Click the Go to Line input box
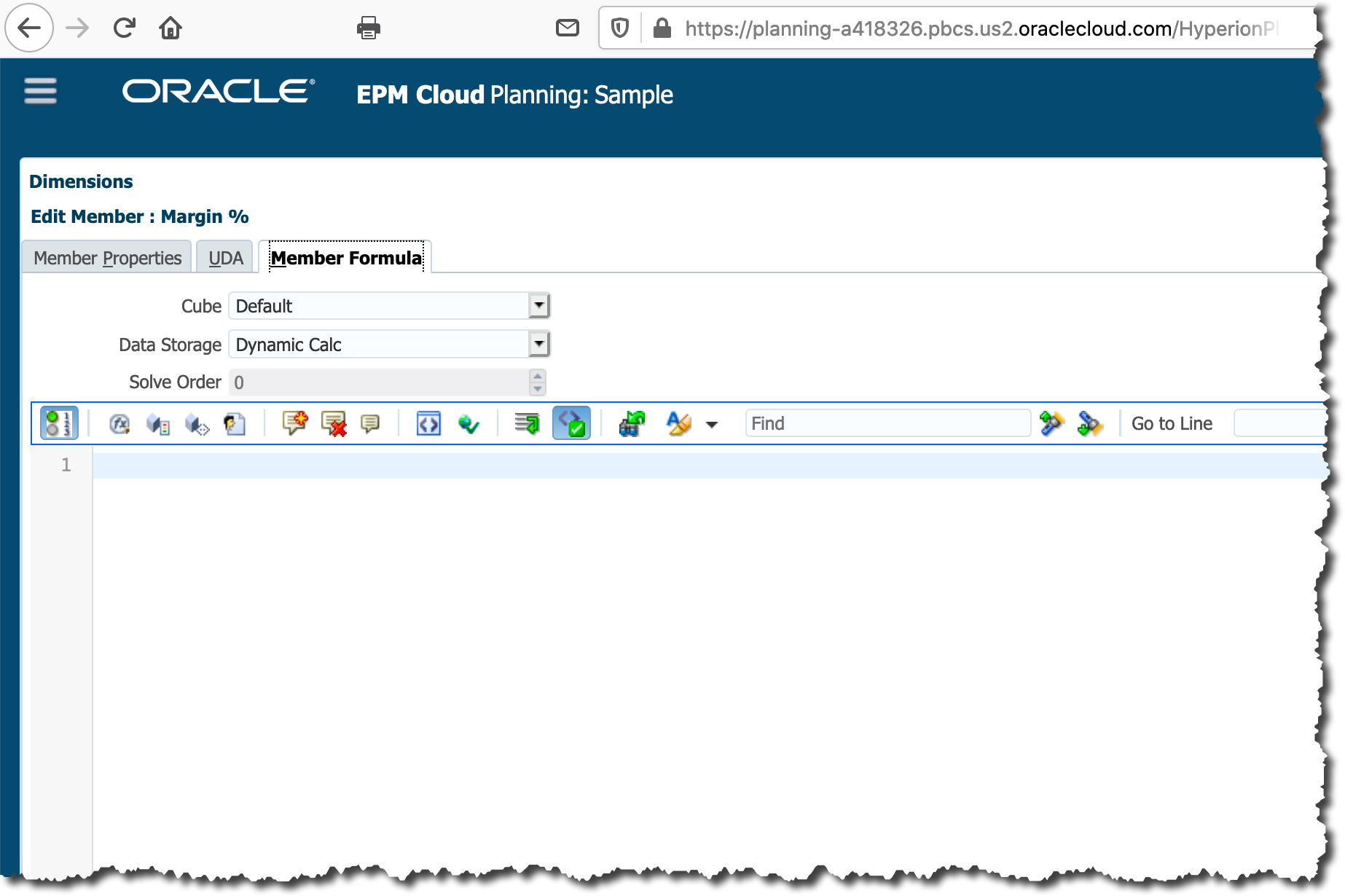This screenshot has width=1345, height=896. [x=1280, y=423]
